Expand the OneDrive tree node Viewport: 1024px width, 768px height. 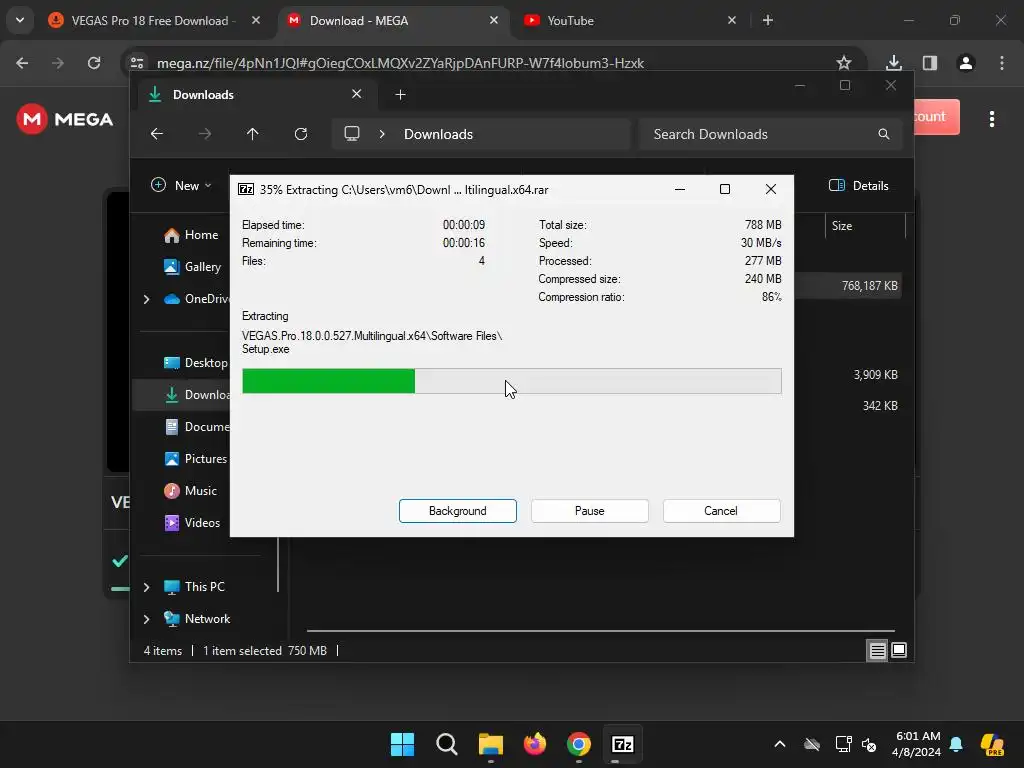[146, 299]
